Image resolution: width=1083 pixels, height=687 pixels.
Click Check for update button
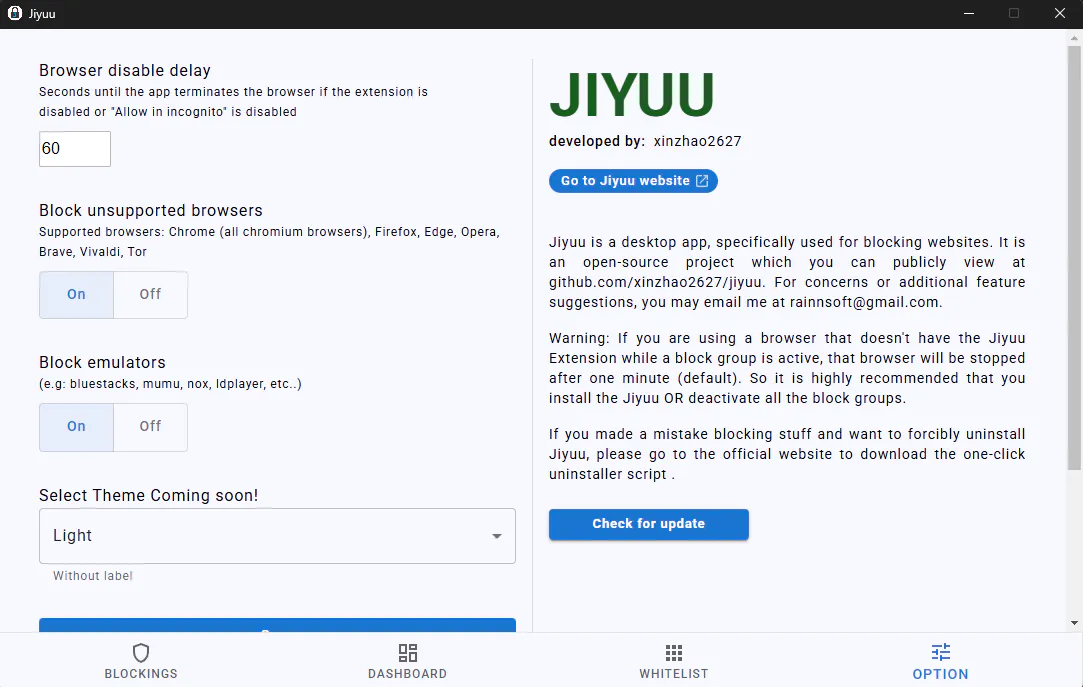(649, 524)
